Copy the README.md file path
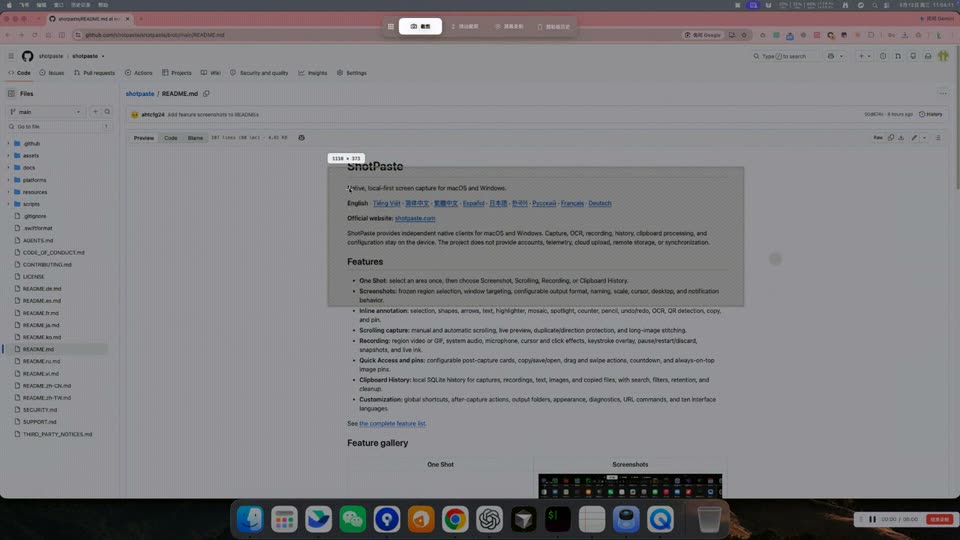This screenshot has height=540, width=960. pos(206,94)
